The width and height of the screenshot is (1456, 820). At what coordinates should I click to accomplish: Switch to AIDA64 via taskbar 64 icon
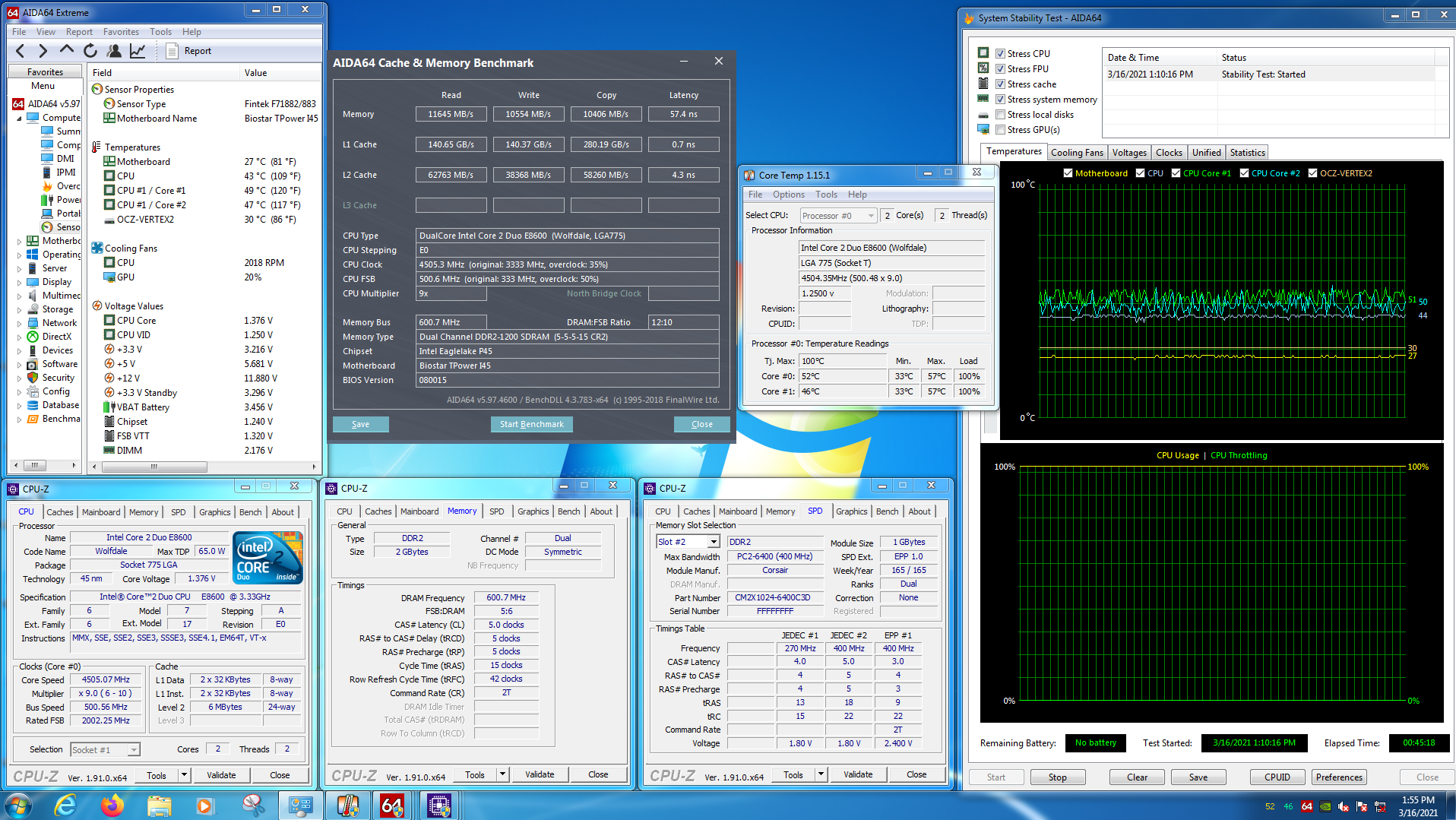392,806
